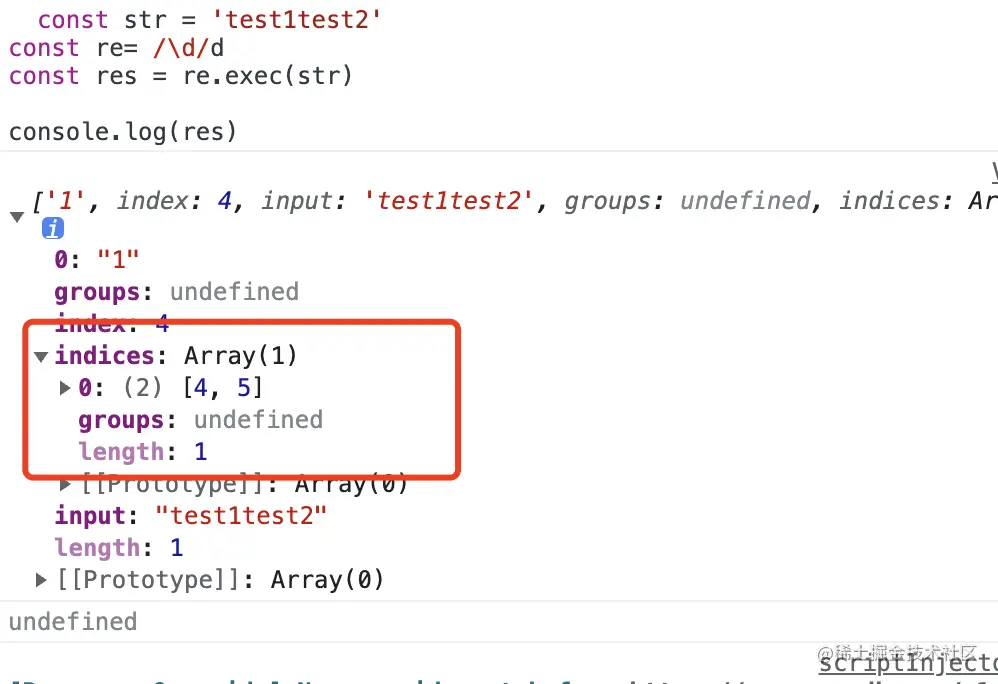Click groups: undefined inside indices
The image size is (998, 684).
(200, 420)
